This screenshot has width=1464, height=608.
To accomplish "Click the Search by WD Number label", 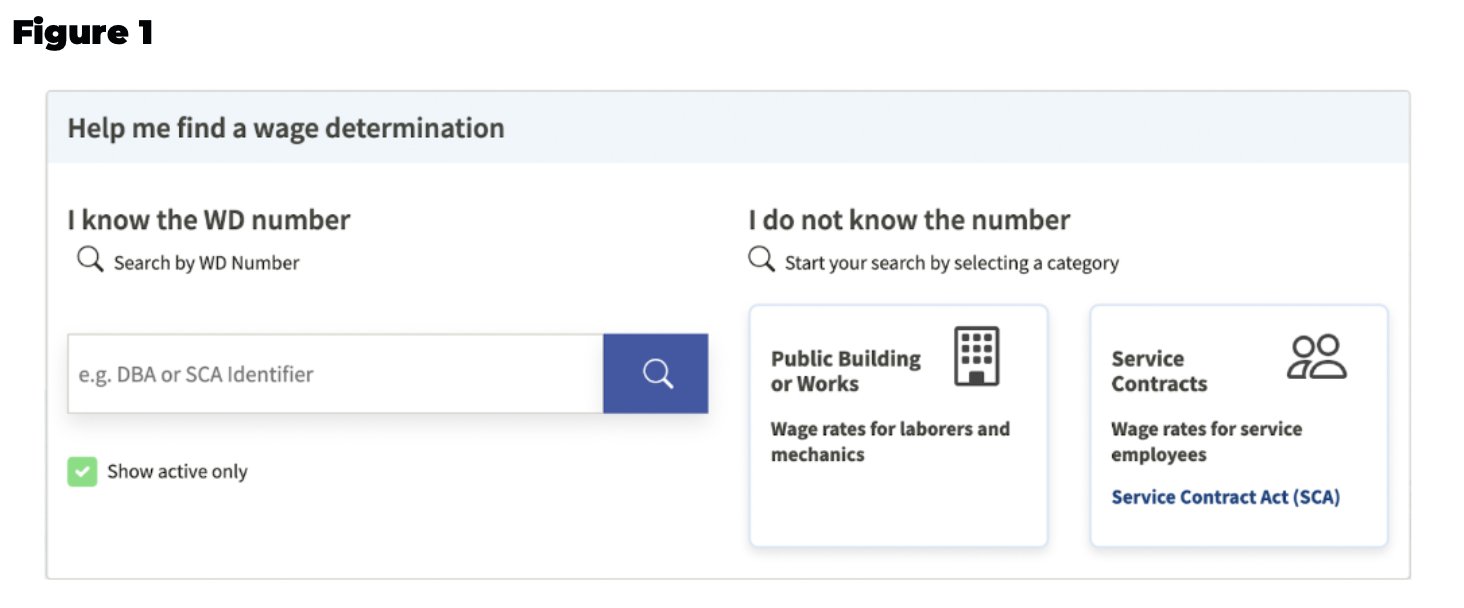I will tap(206, 263).
